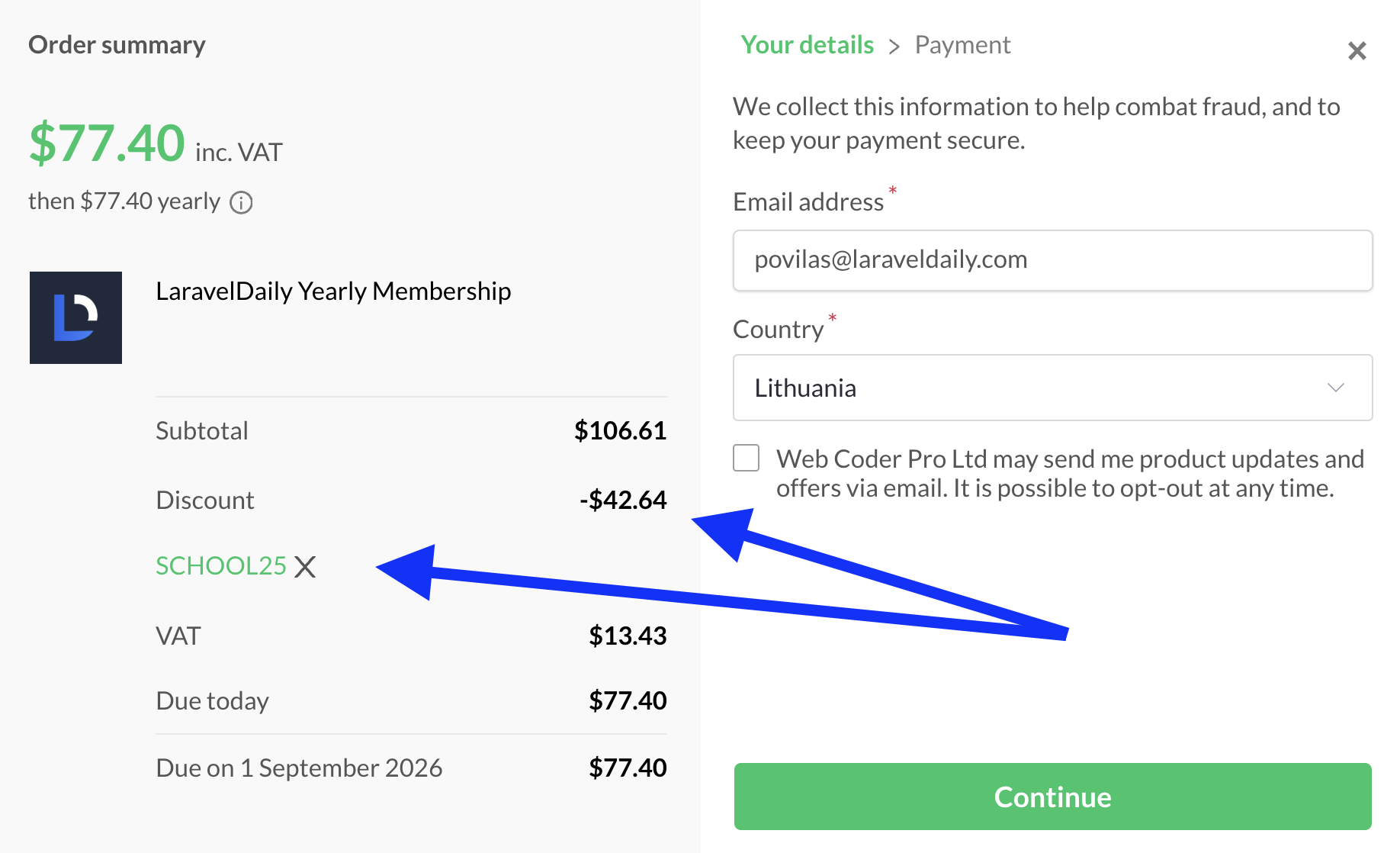Screen dimensions: 1400x853
Task: Click the VAT amount $13.43
Action: 628,636
